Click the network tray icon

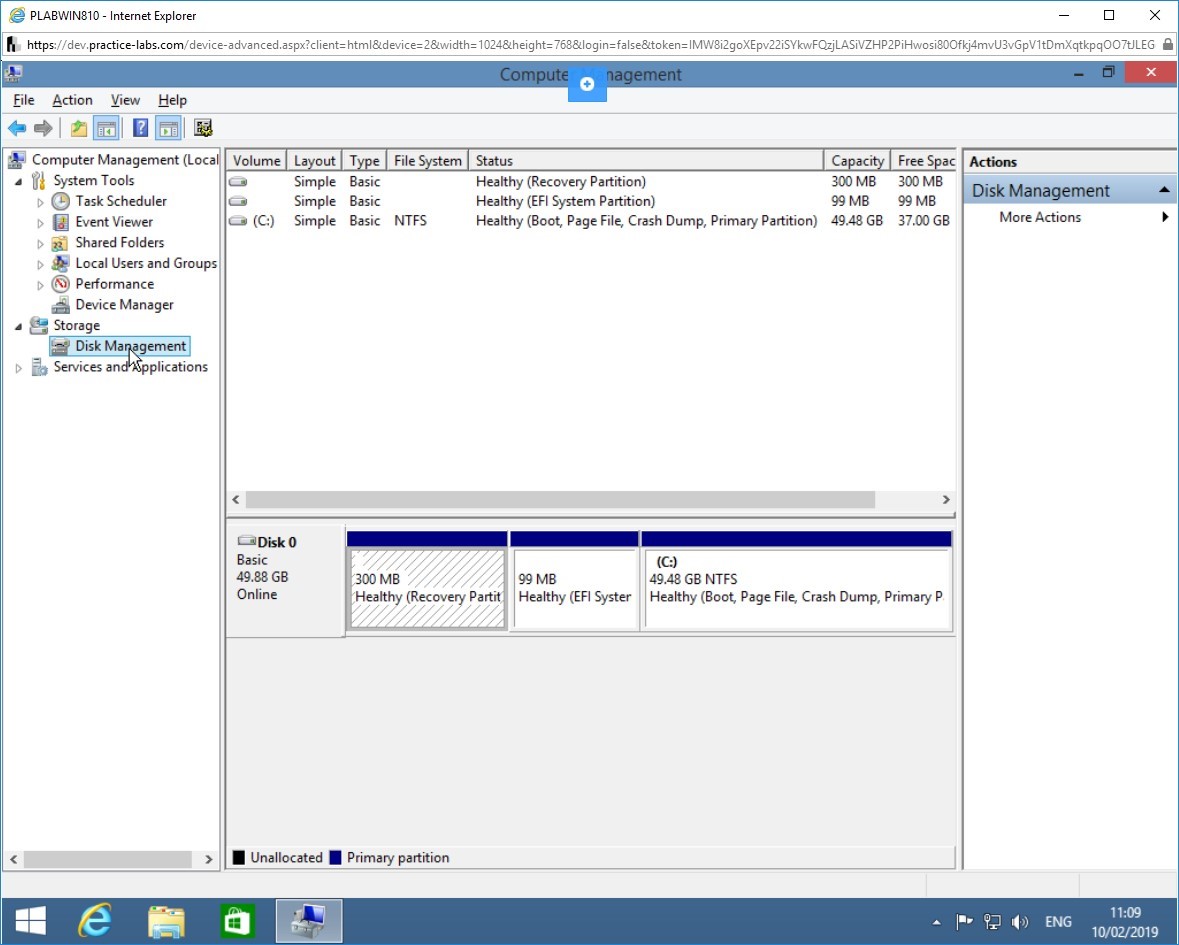pyautogui.click(x=993, y=922)
